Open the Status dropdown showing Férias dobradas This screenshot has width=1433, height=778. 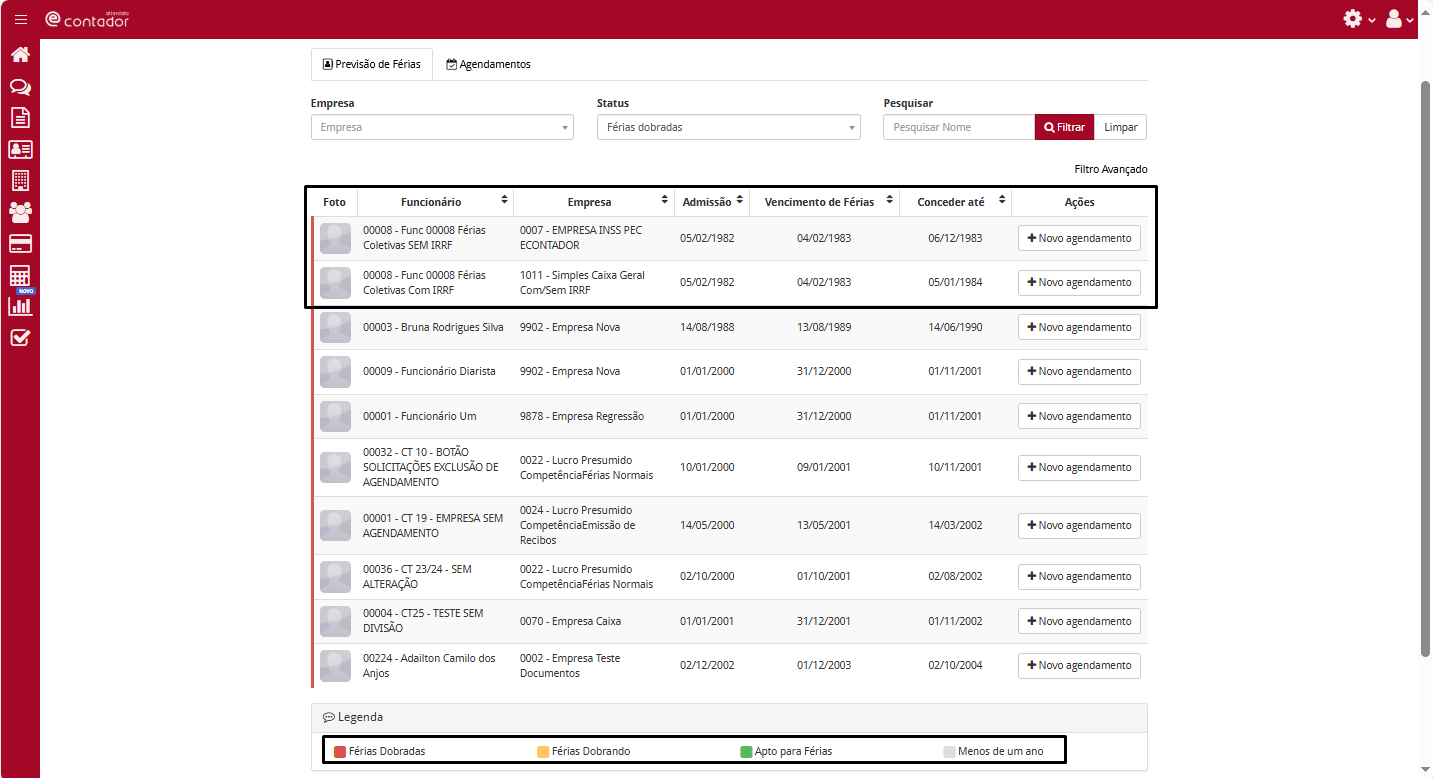pyautogui.click(x=728, y=127)
